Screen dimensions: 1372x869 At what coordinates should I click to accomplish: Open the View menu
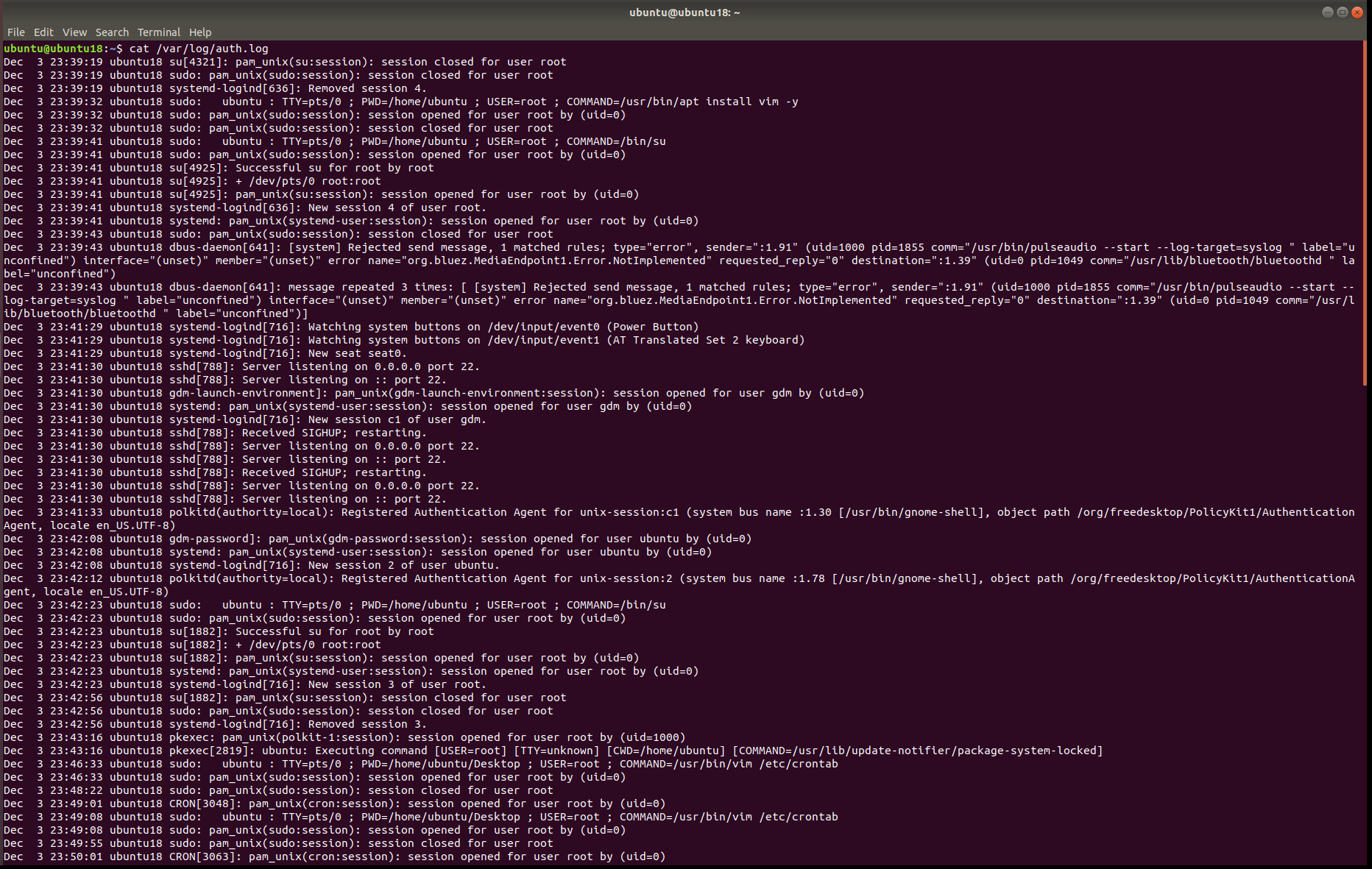coord(74,32)
